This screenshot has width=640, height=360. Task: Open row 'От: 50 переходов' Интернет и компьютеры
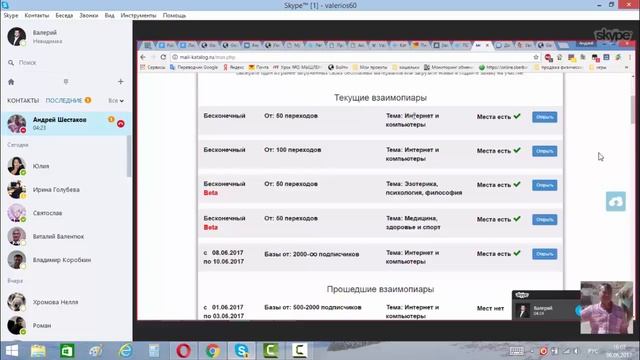pos(544,117)
